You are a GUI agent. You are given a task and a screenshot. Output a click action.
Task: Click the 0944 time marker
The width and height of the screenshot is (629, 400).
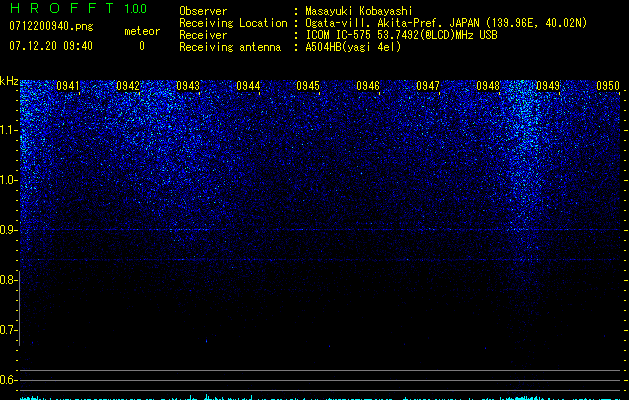click(x=248, y=86)
